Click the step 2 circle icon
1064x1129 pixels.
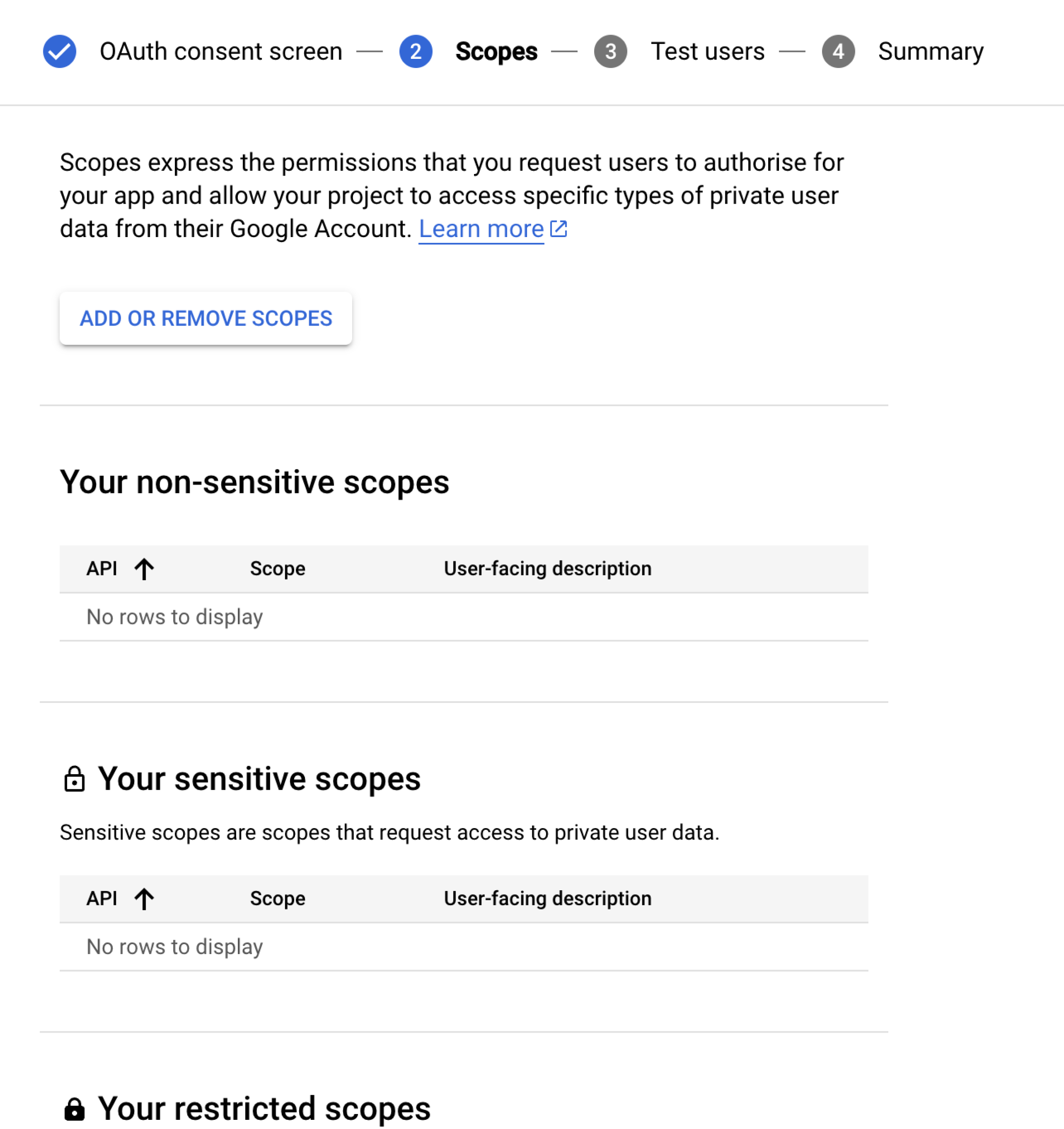point(416,52)
